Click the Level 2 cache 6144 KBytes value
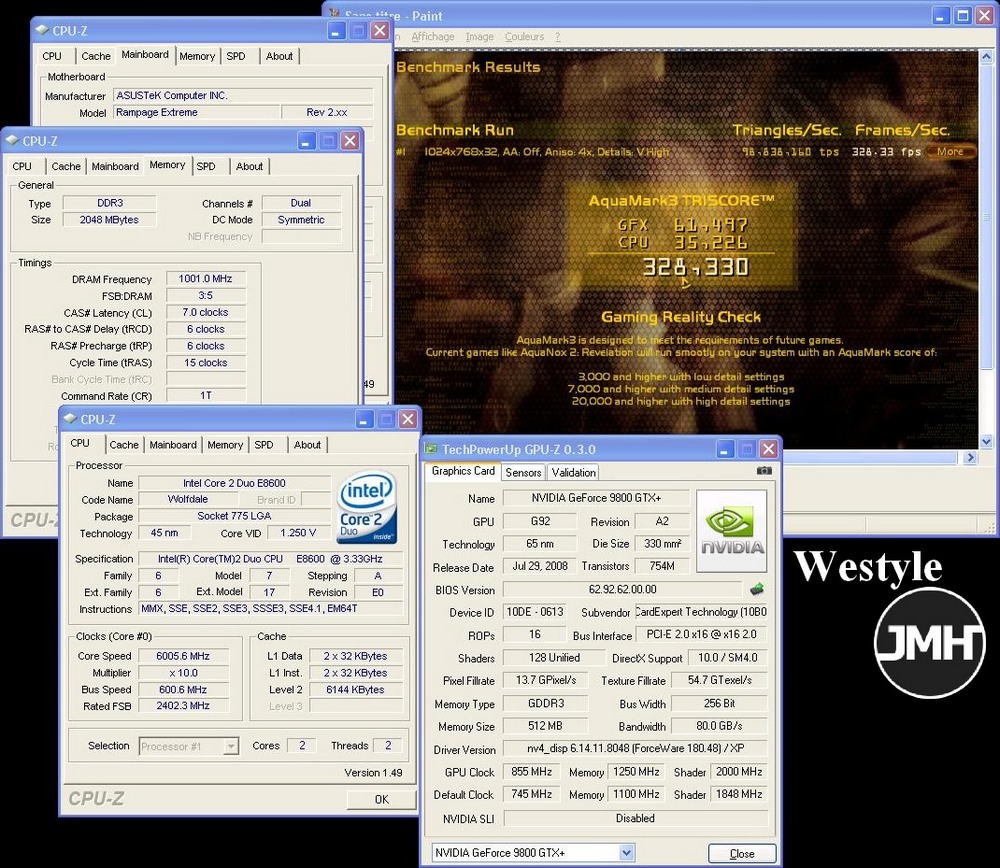The height and width of the screenshot is (868, 1000). pos(355,689)
